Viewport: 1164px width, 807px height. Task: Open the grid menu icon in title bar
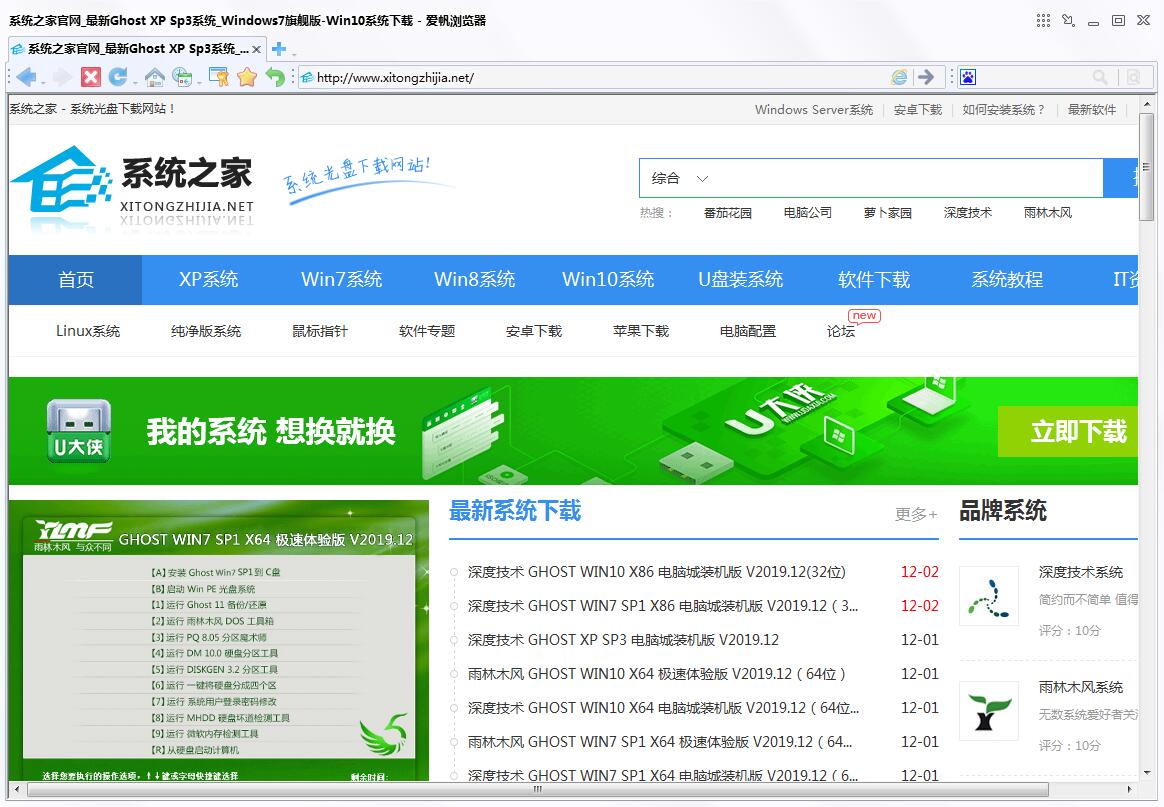click(x=1043, y=20)
